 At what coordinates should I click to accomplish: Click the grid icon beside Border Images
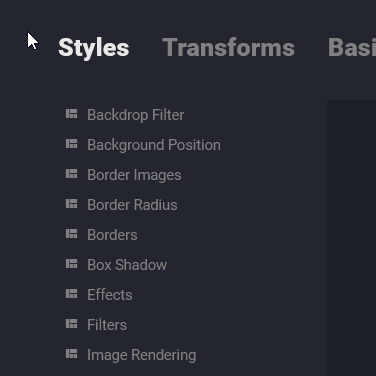(x=72, y=174)
